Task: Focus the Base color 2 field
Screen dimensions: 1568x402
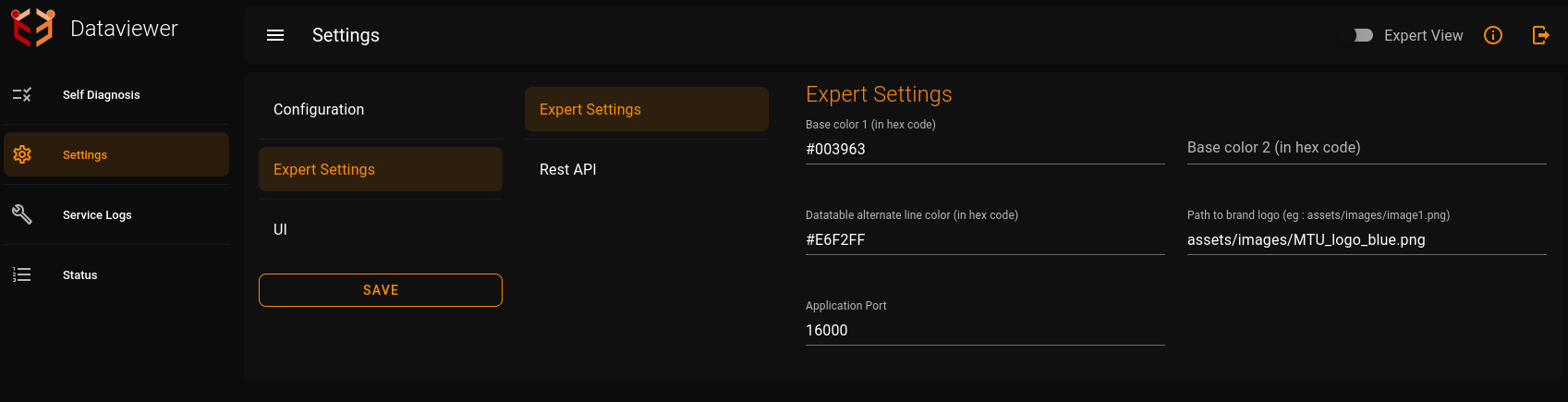Action: click(1367, 148)
